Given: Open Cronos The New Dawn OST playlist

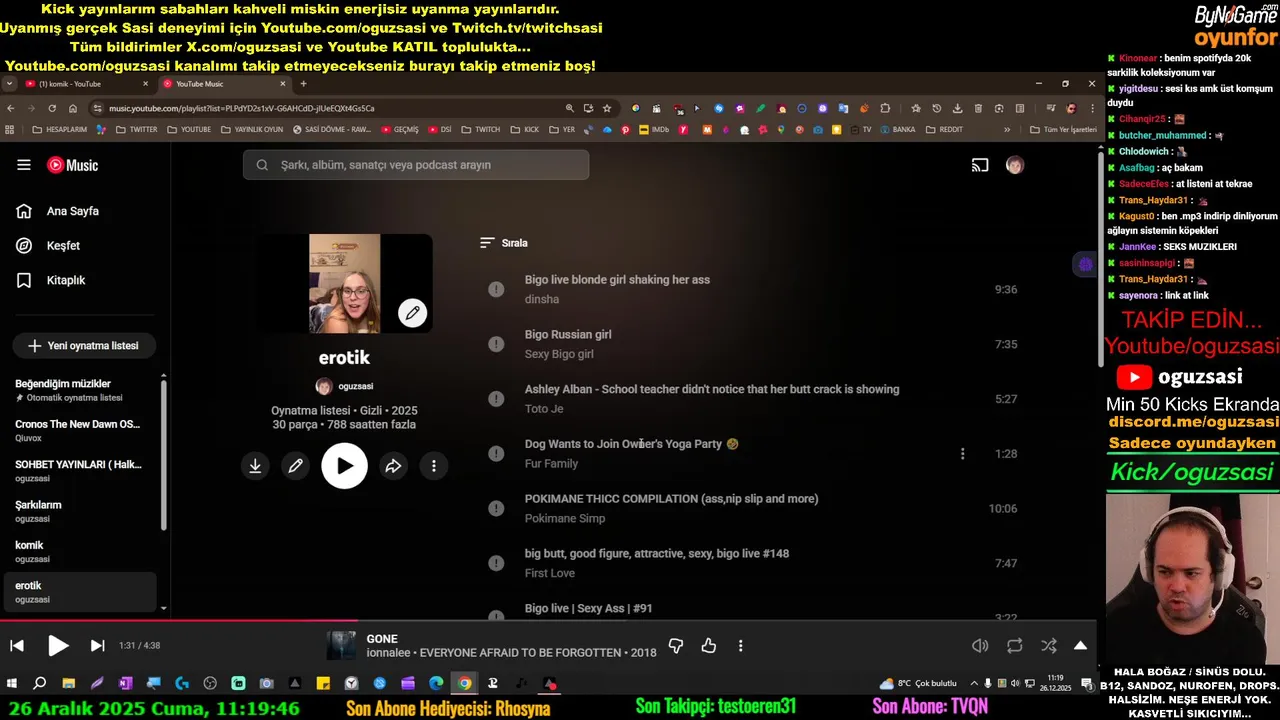Looking at the screenshot, I should tap(79, 431).
